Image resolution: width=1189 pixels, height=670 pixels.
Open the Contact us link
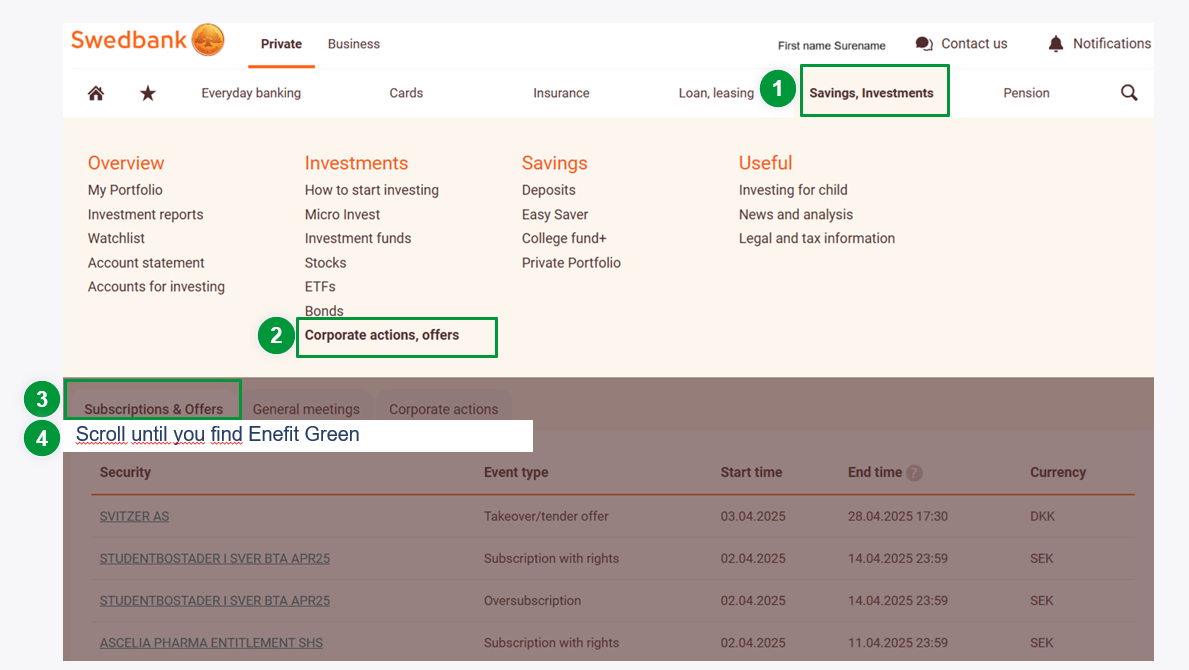coord(974,44)
